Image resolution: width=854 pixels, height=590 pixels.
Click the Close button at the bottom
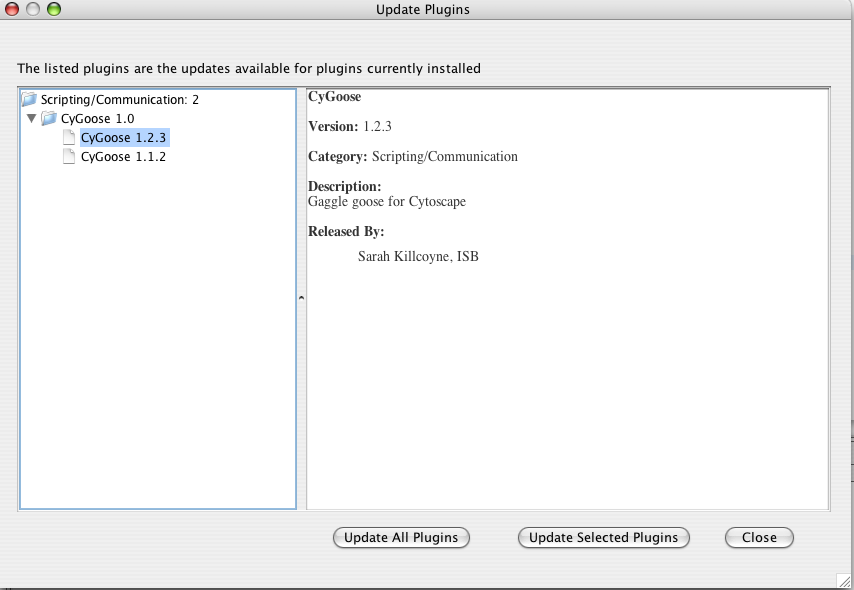click(758, 538)
